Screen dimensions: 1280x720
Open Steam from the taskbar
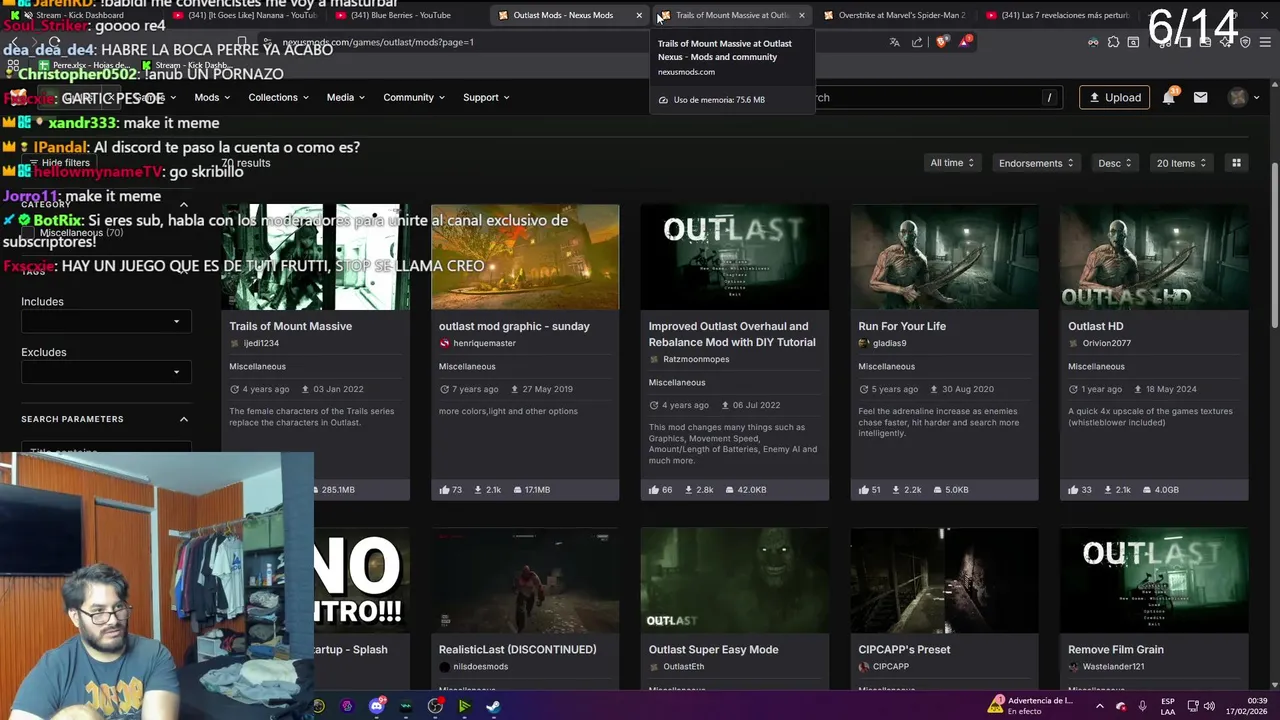click(493, 706)
